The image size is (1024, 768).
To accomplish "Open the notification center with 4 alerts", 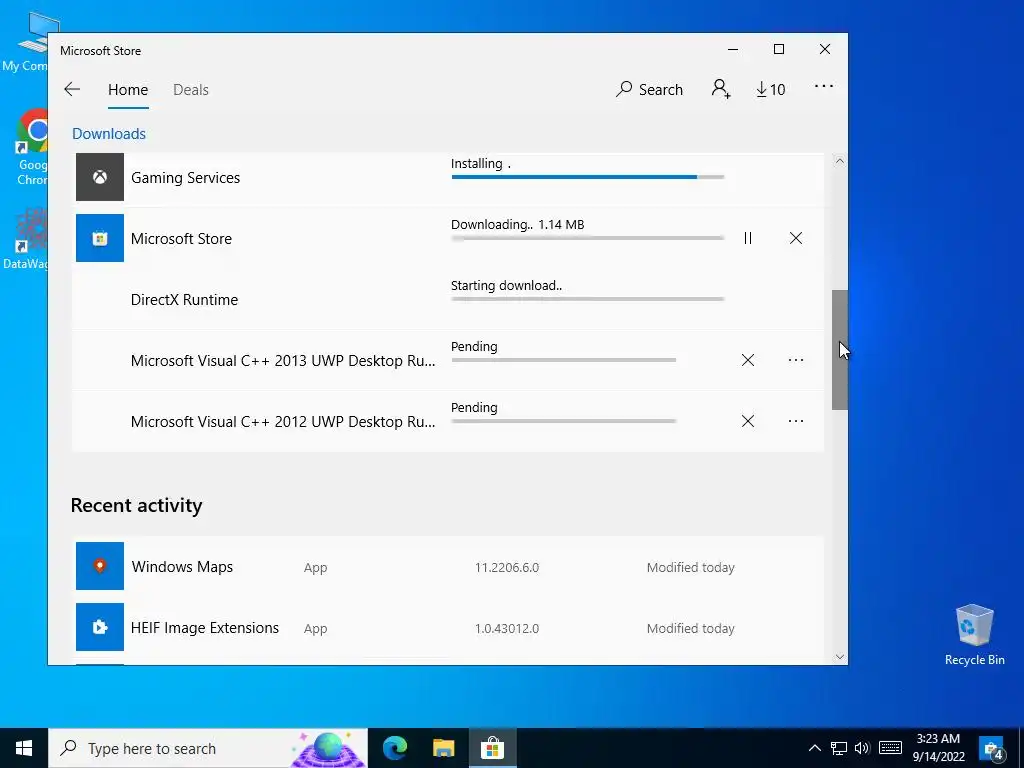I will tap(991, 748).
